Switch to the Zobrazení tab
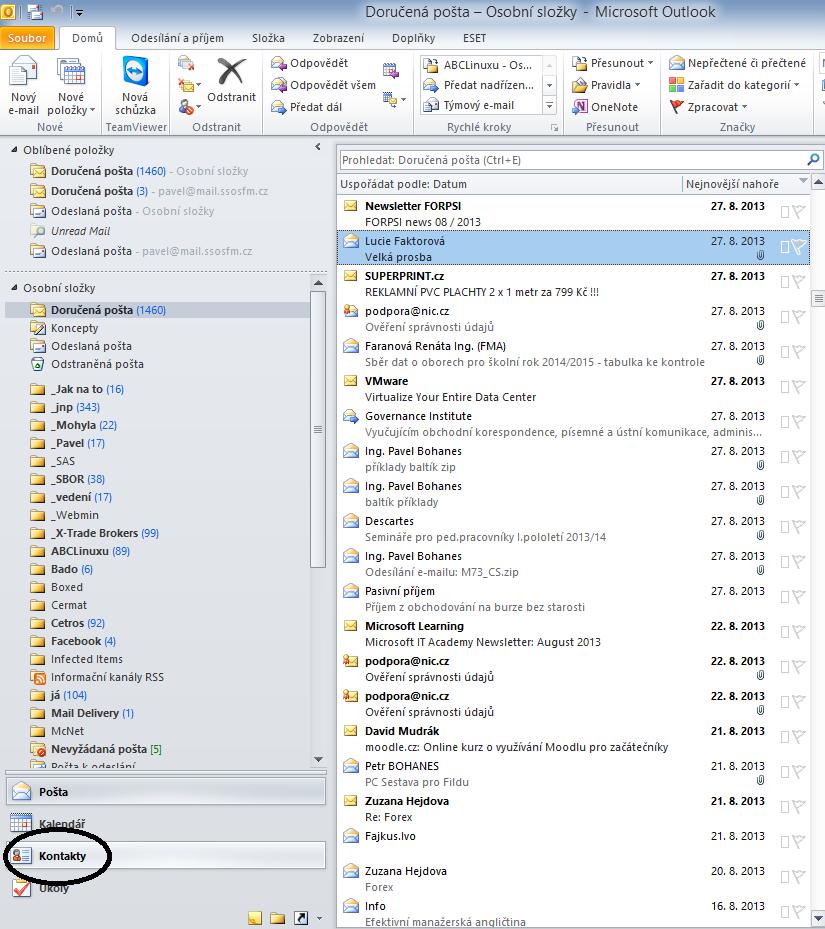This screenshot has width=825, height=929. click(x=338, y=38)
